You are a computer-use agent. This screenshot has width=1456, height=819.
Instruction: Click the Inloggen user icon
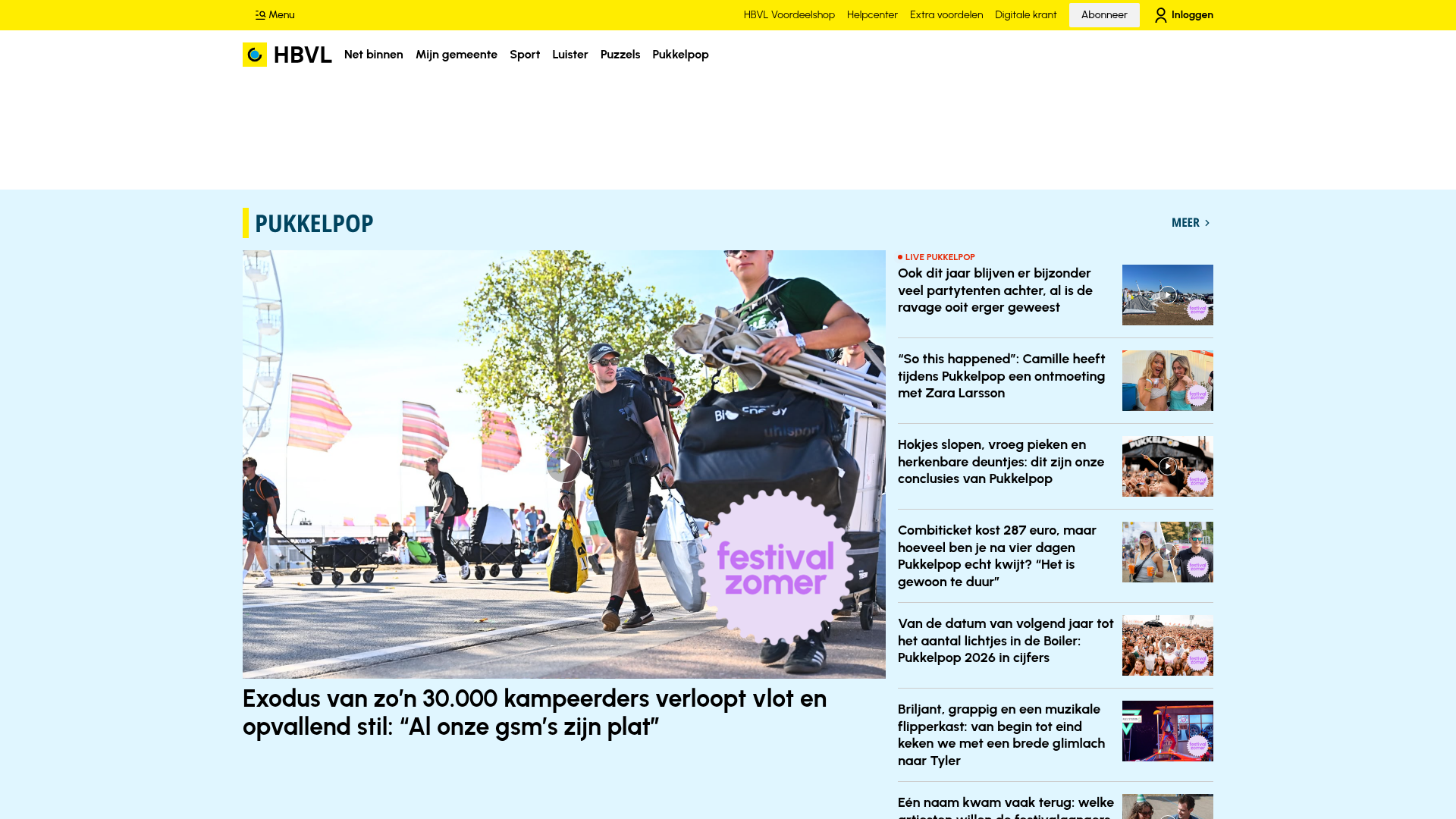tap(1160, 15)
